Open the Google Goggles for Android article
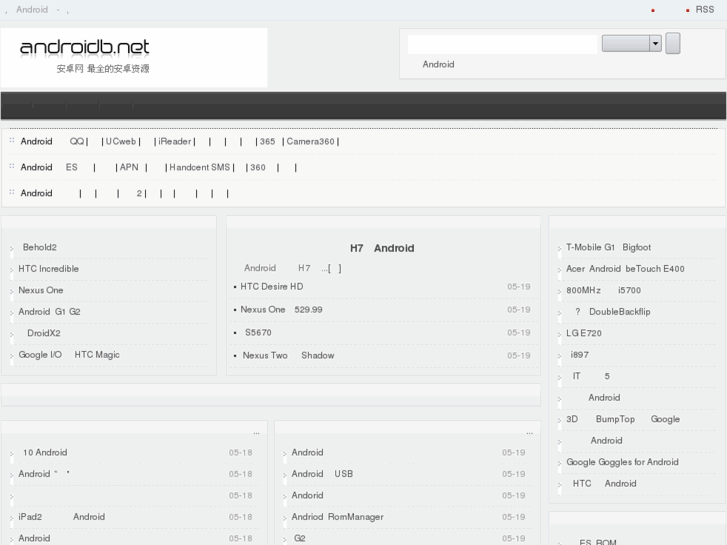 click(x=622, y=462)
